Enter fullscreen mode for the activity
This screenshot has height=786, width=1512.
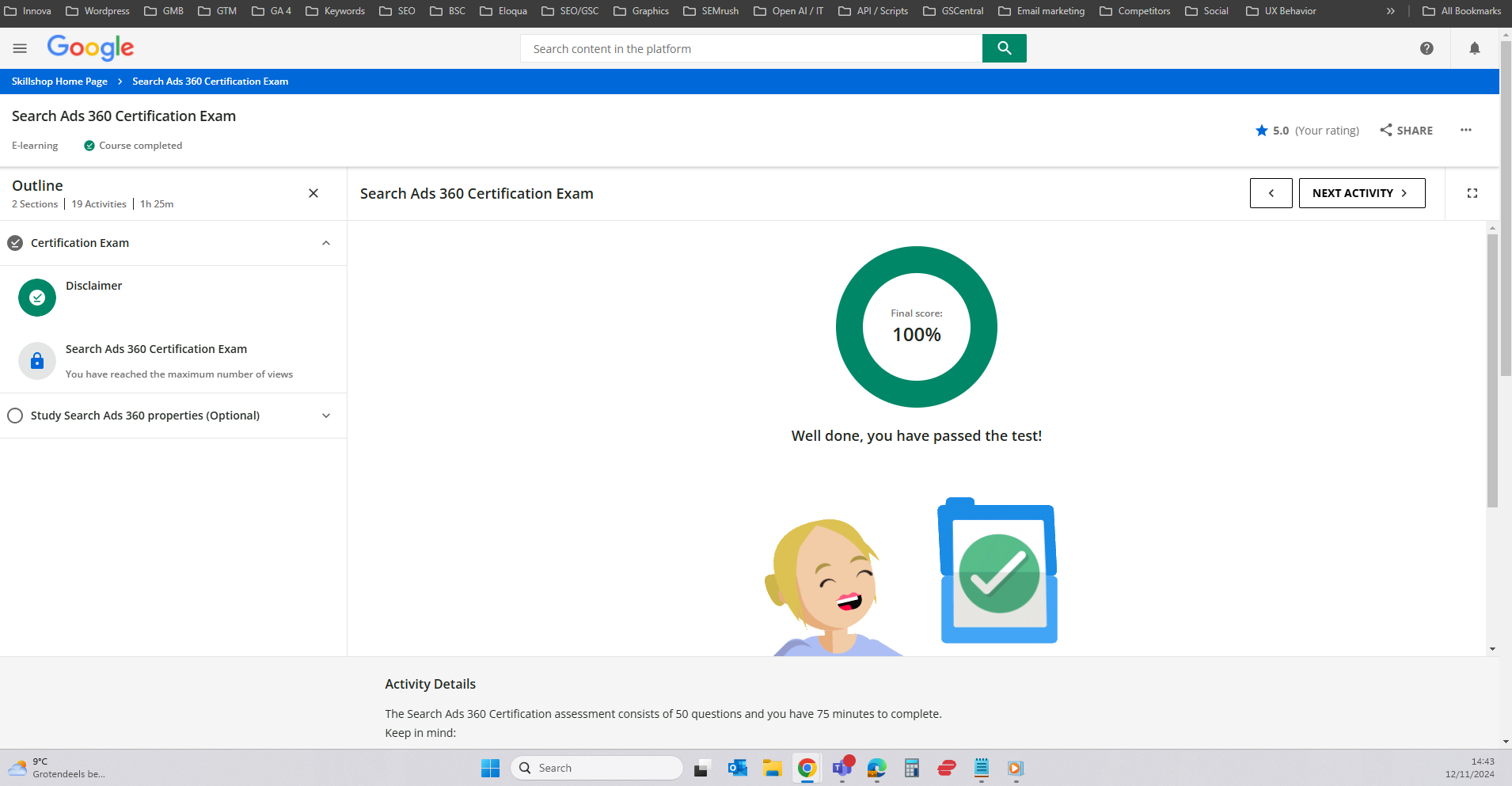(1472, 193)
